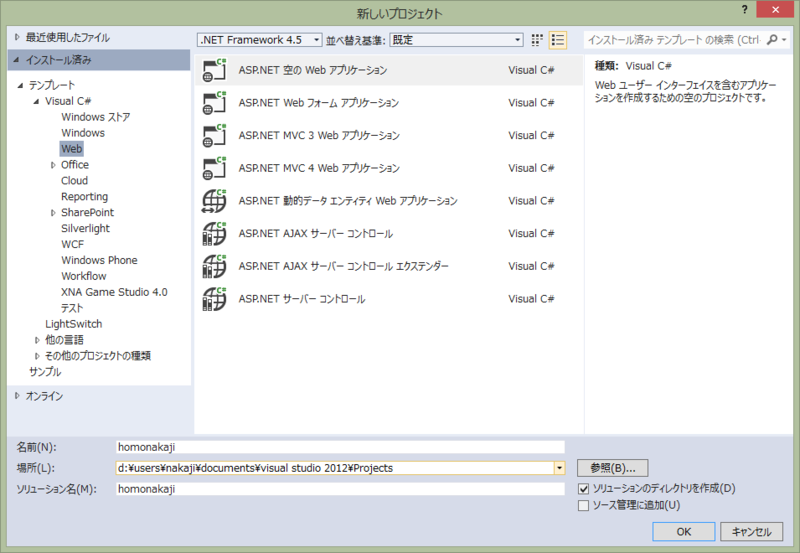Open the 場所 location dropdown arrow
The height and width of the screenshot is (553, 800).
click(x=560, y=468)
